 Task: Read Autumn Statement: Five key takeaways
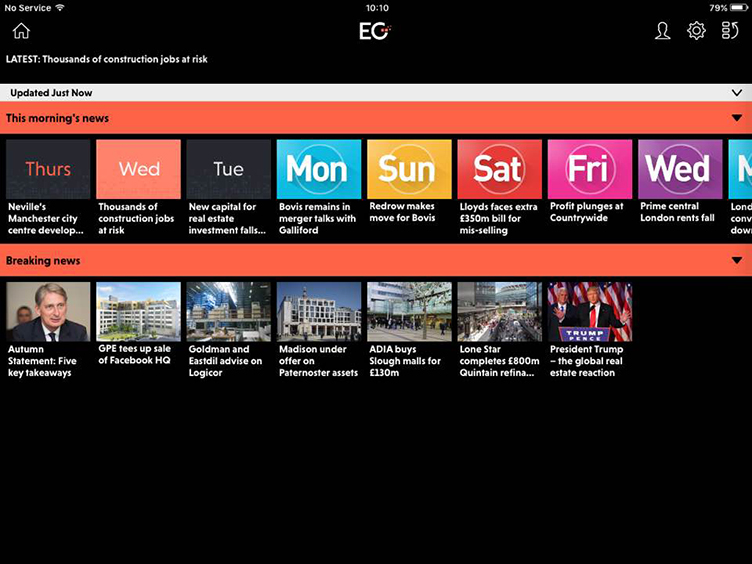(42, 361)
